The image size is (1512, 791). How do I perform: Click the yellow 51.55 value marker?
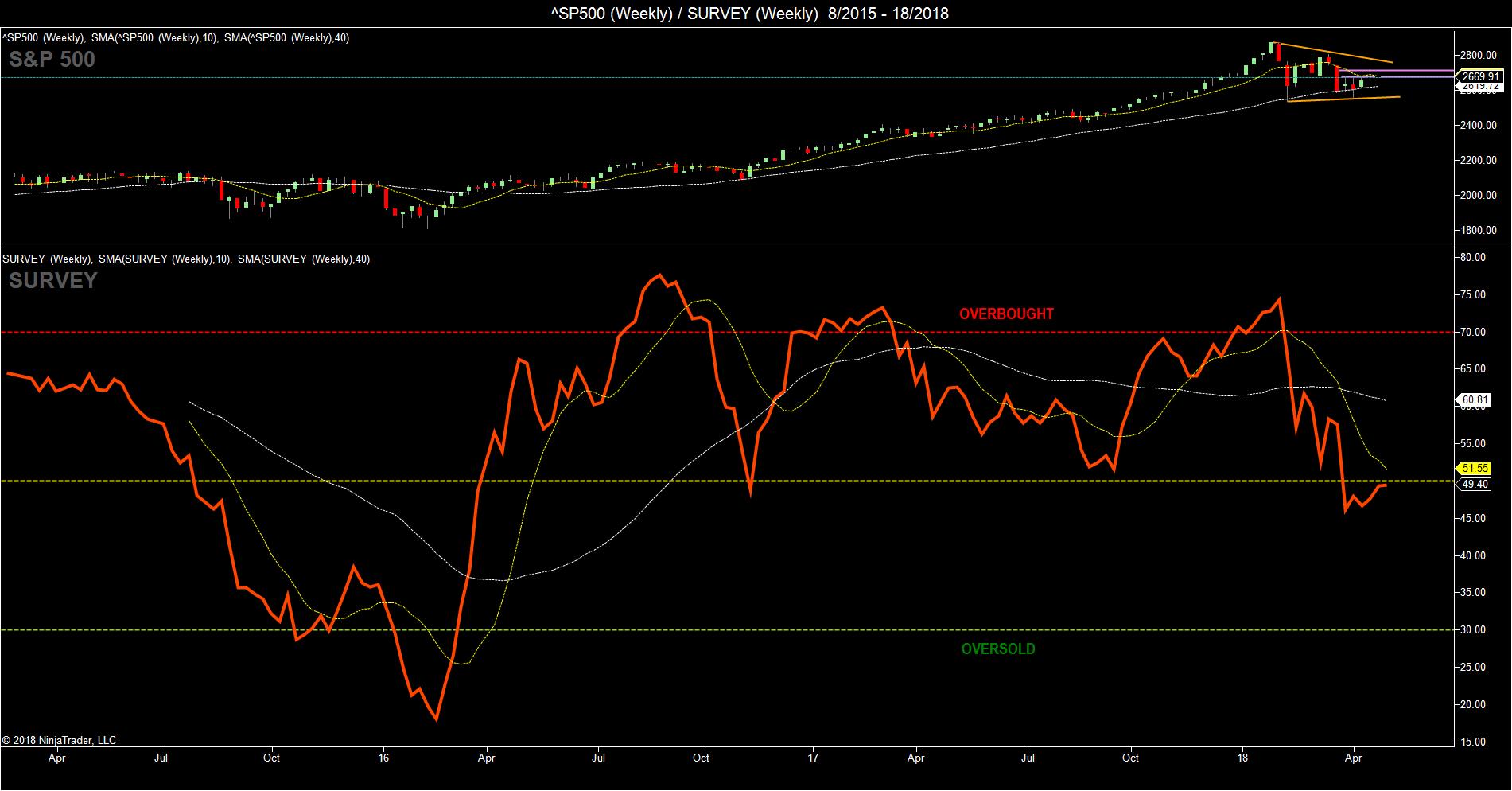(x=1475, y=468)
